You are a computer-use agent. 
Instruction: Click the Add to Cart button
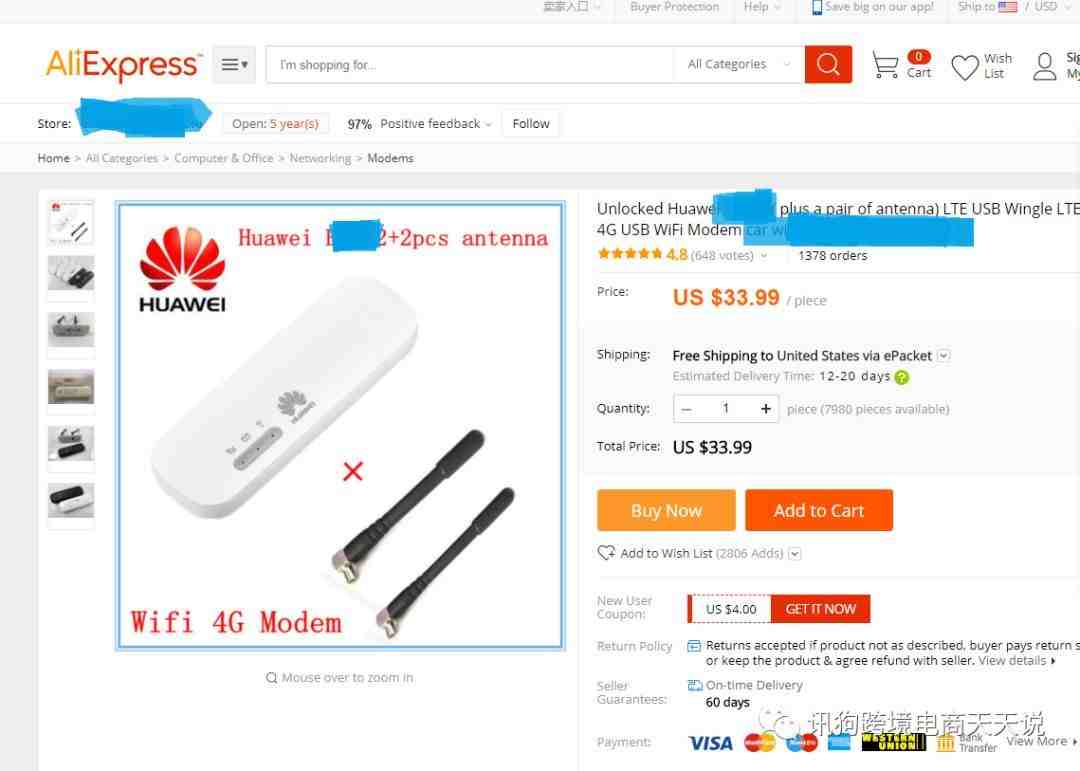[x=819, y=511]
